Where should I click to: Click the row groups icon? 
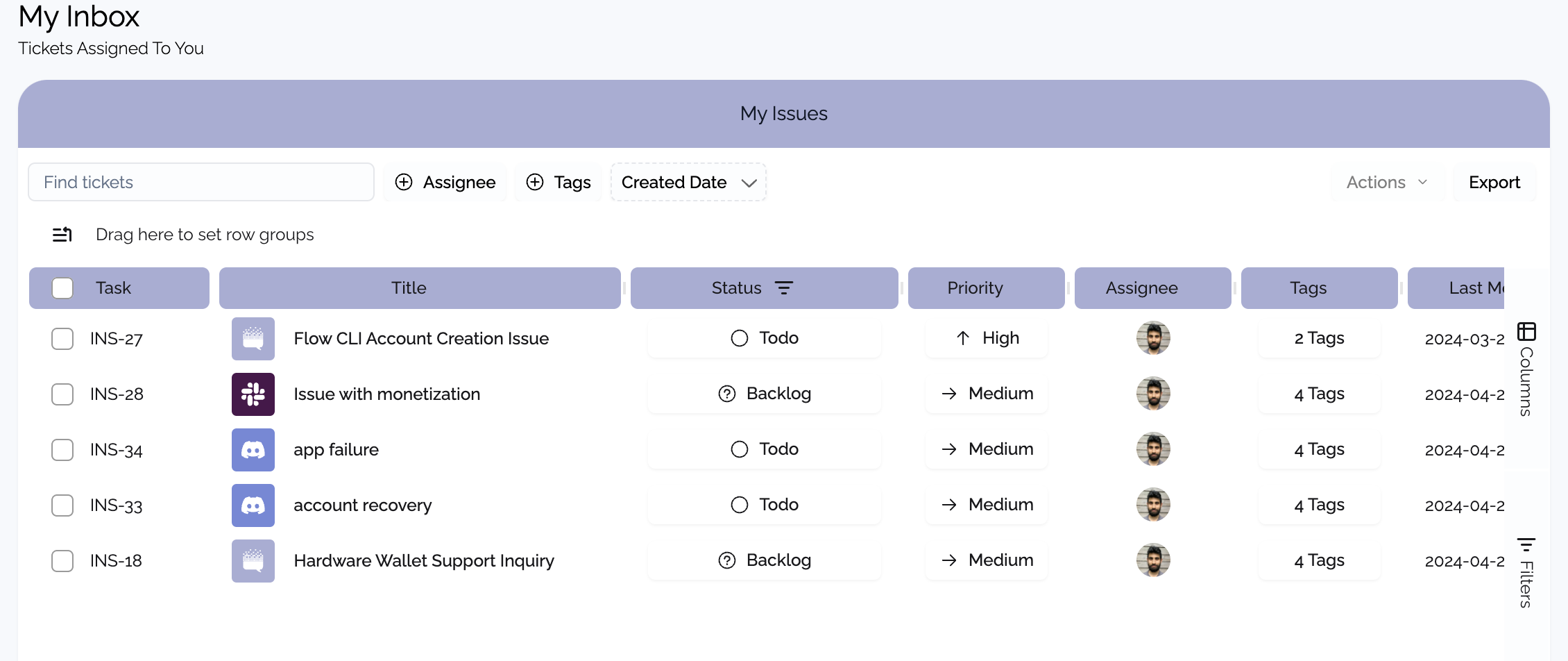[62, 235]
